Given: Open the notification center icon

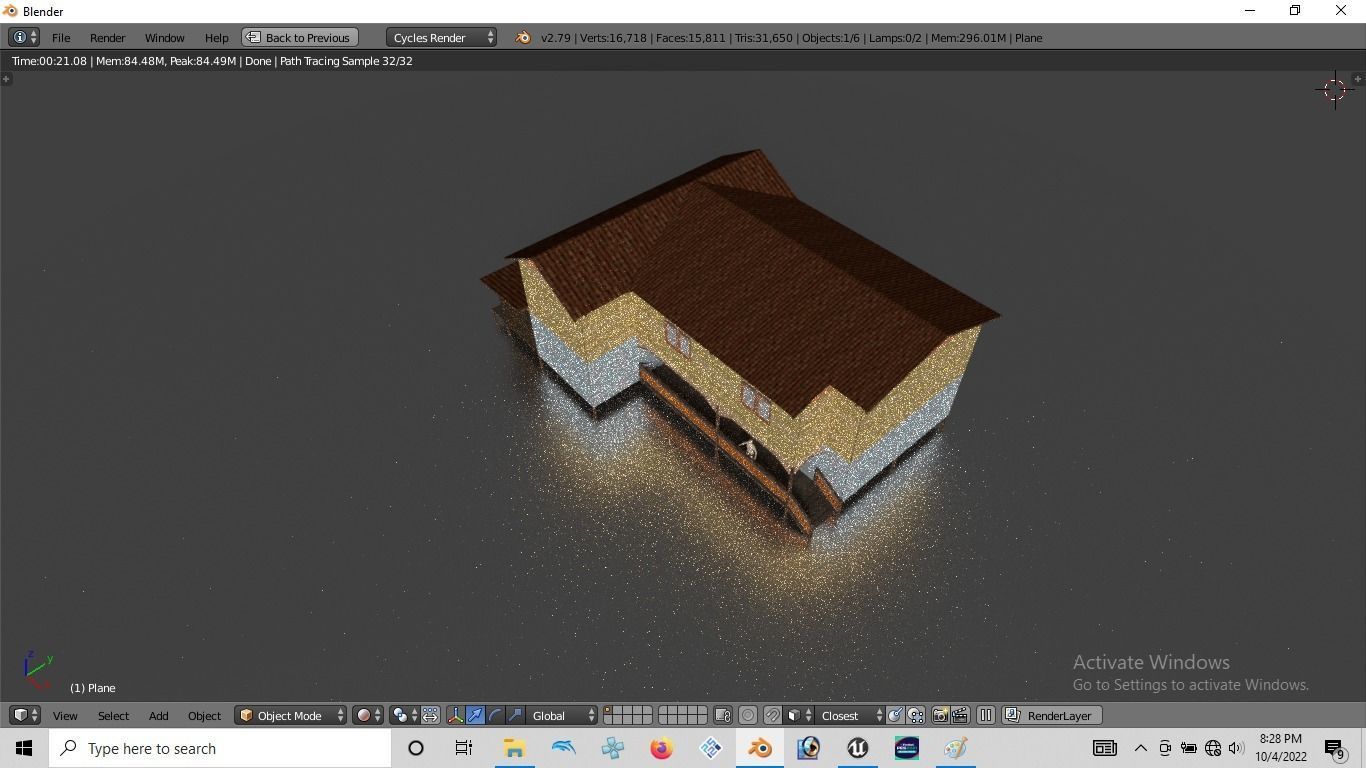Looking at the screenshot, I should 1335,749.
